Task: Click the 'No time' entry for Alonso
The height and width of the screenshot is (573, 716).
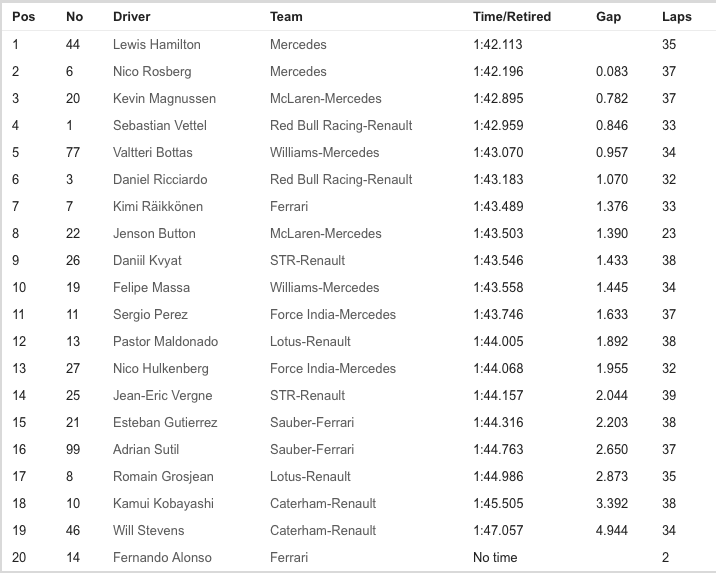Action: [495, 557]
